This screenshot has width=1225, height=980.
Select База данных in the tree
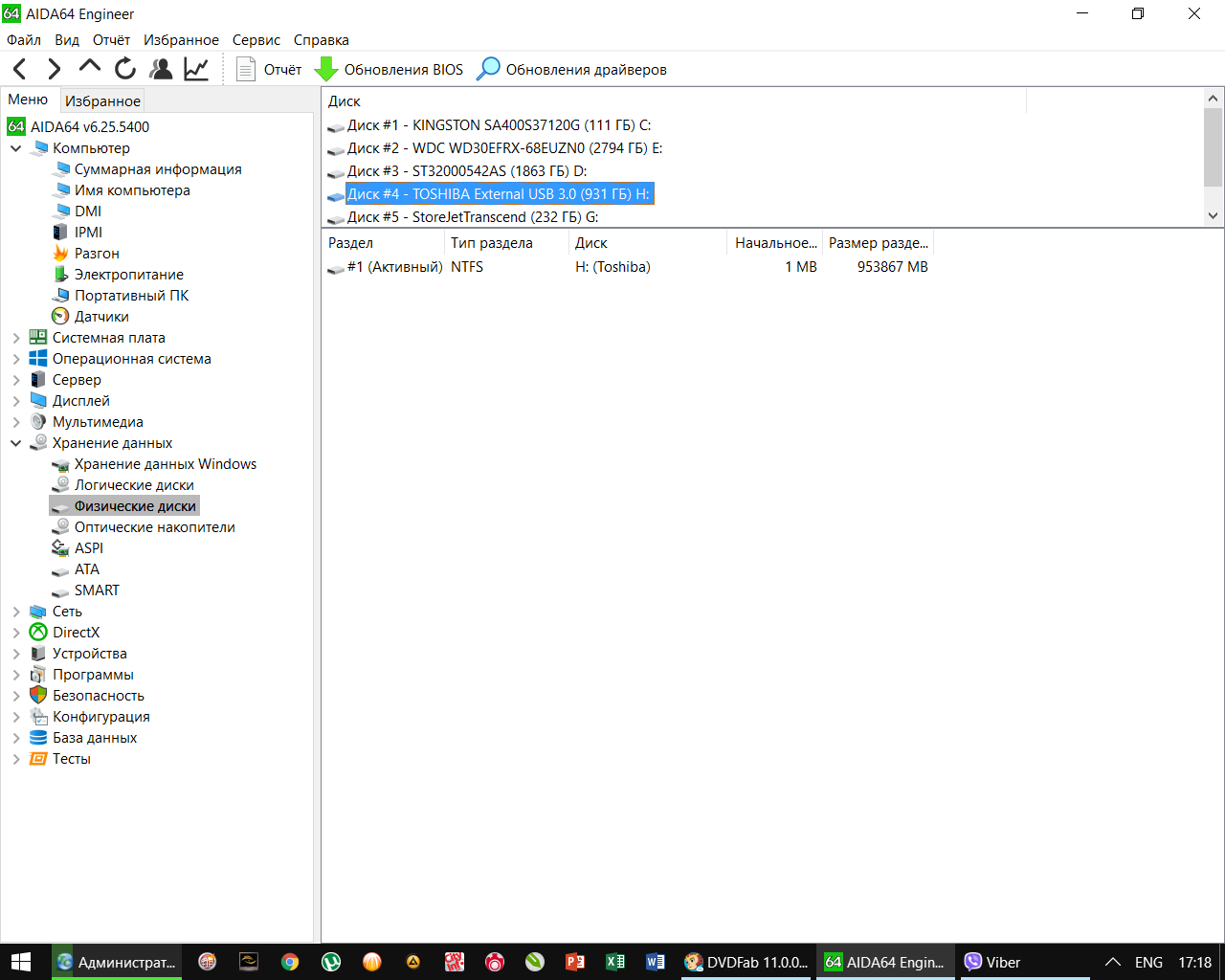95,738
